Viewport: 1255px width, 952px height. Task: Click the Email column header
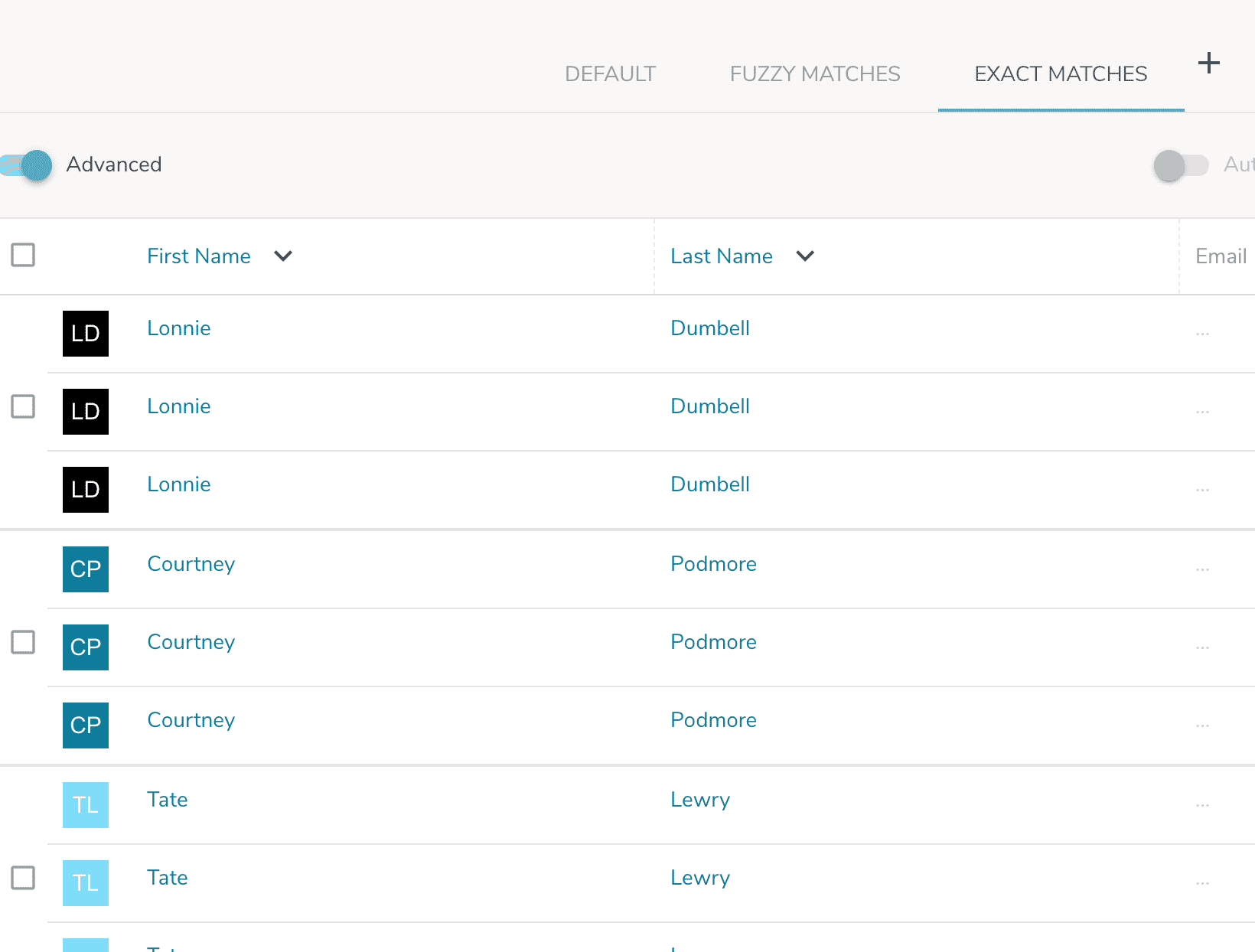click(1221, 256)
